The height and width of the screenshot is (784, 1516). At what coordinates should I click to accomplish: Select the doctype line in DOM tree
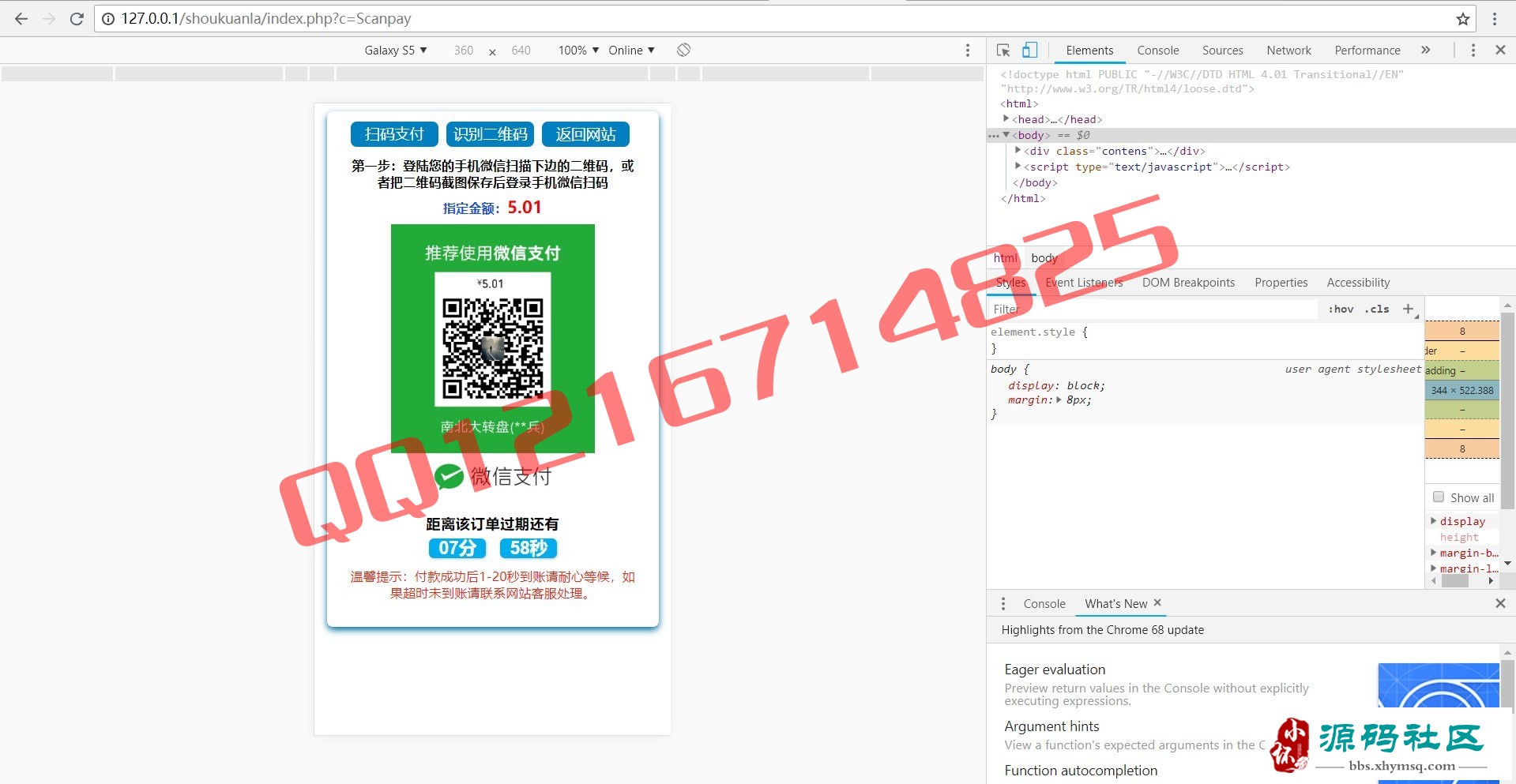[x=1202, y=81]
